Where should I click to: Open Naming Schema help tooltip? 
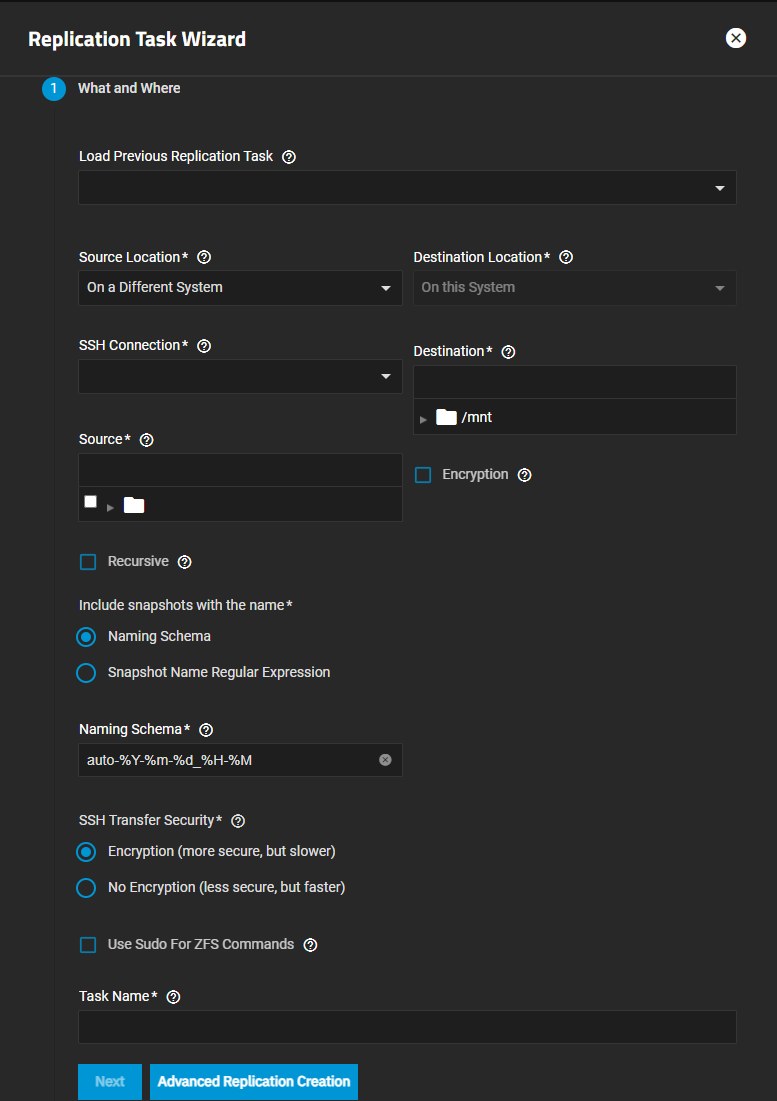click(206, 730)
